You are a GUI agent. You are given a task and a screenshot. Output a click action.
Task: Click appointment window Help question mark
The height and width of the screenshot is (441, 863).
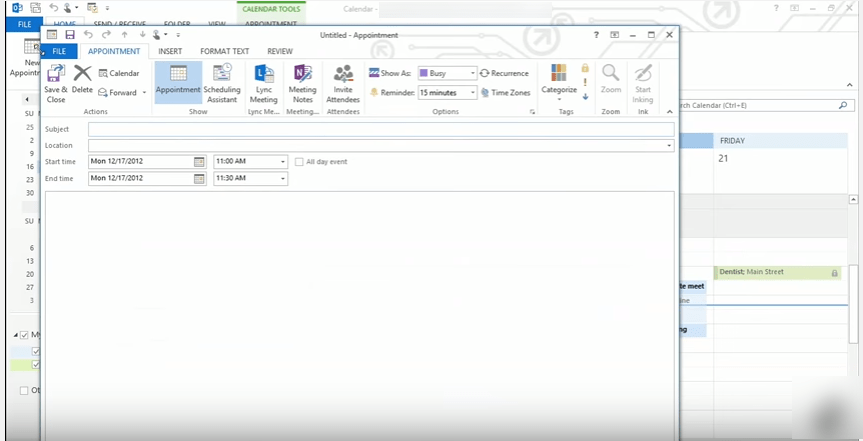click(596, 35)
